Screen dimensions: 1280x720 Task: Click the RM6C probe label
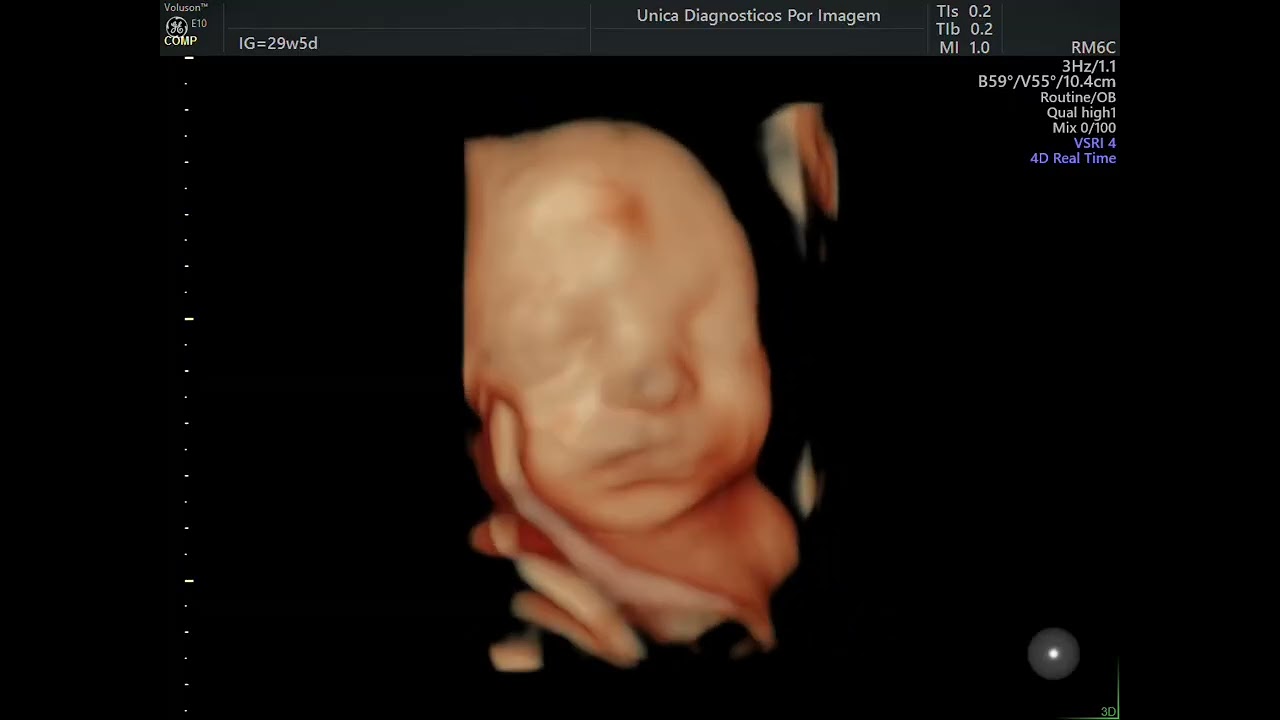[x=1093, y=48]
